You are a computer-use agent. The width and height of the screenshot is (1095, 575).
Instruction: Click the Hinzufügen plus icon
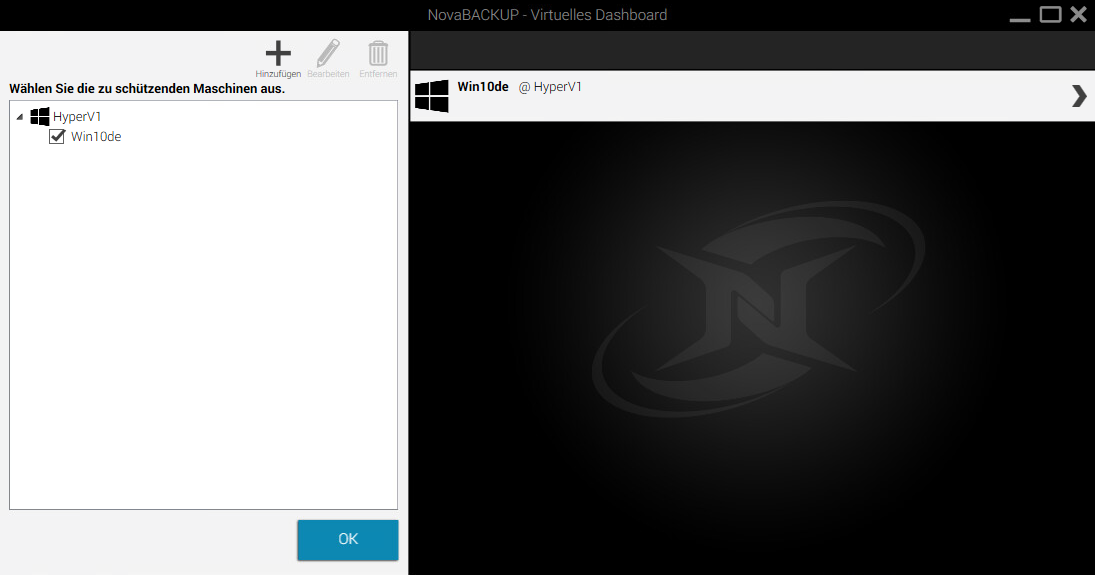[278, 53]
